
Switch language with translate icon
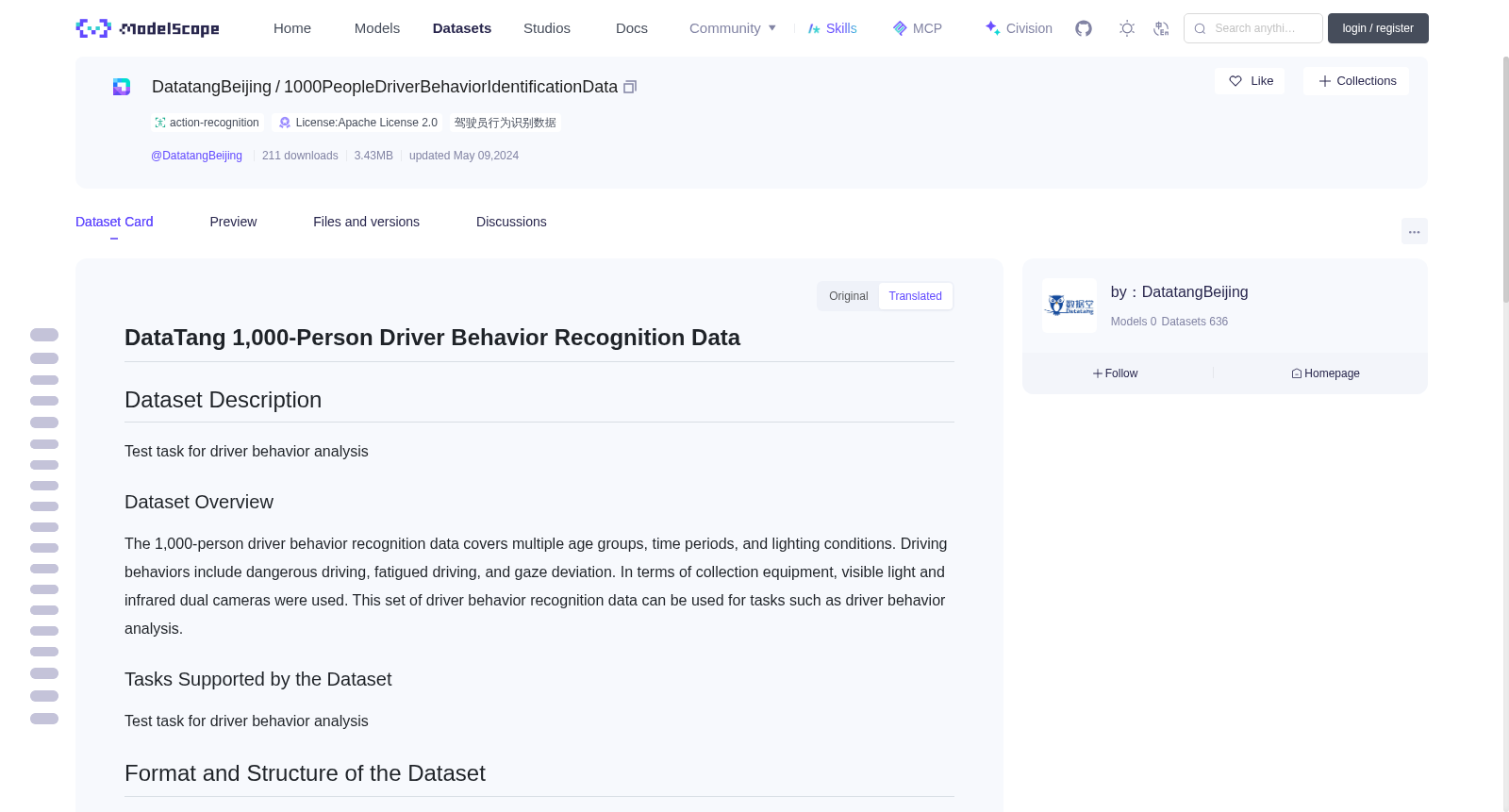pos(1162,28)
